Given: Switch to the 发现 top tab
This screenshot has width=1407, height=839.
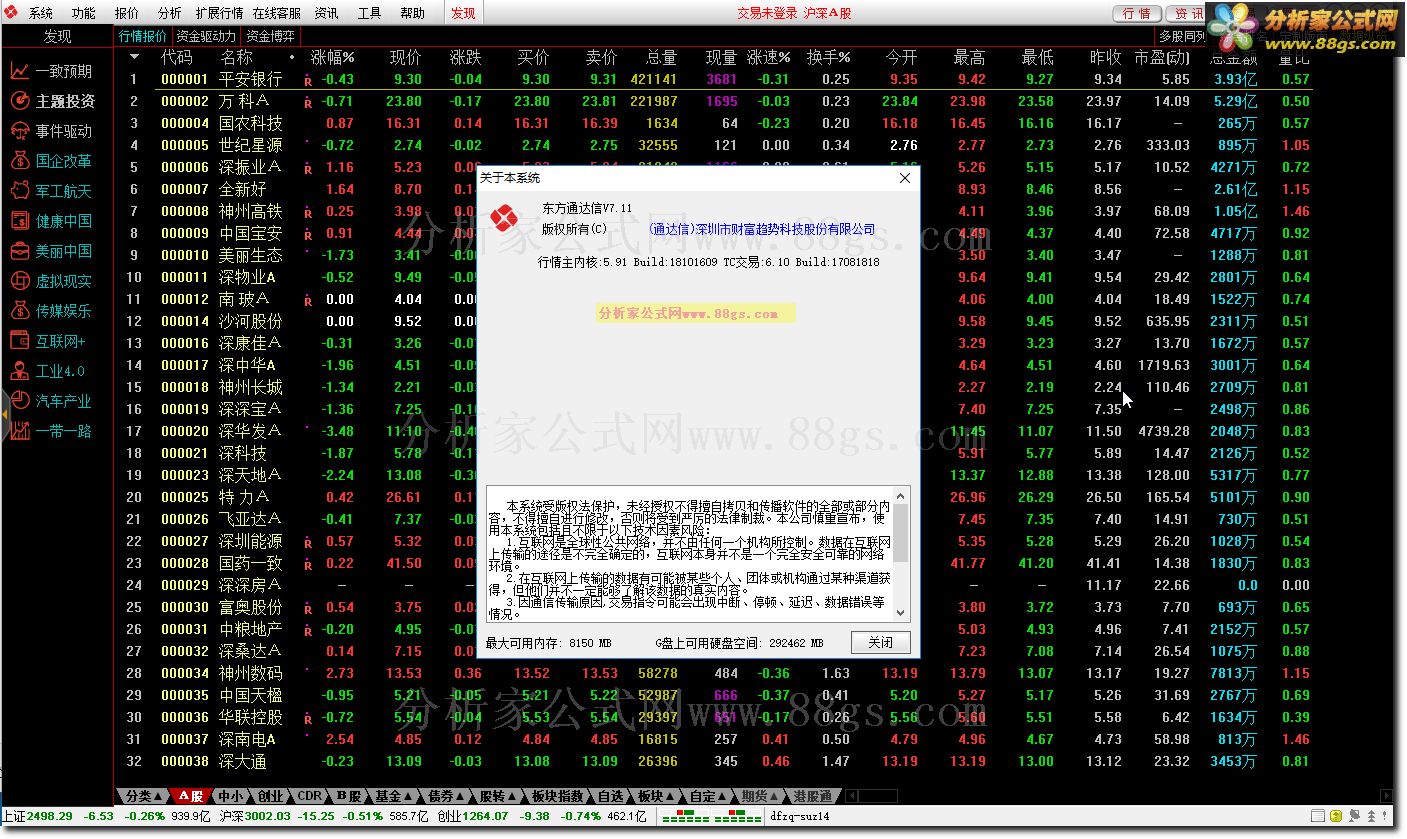Looking at the screenshot, I should click(463, 13).
